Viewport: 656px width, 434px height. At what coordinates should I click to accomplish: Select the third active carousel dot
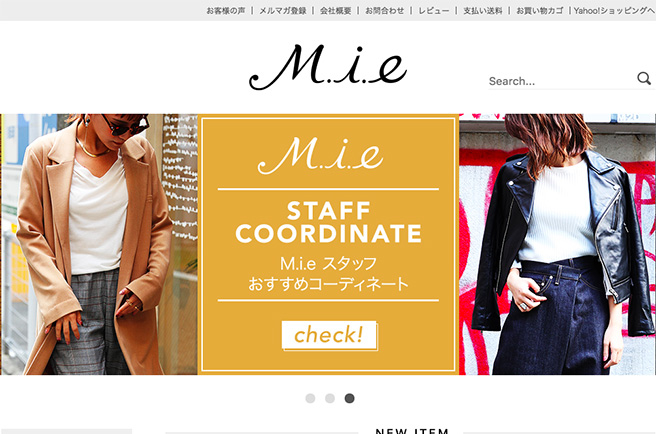pos(349,398)
